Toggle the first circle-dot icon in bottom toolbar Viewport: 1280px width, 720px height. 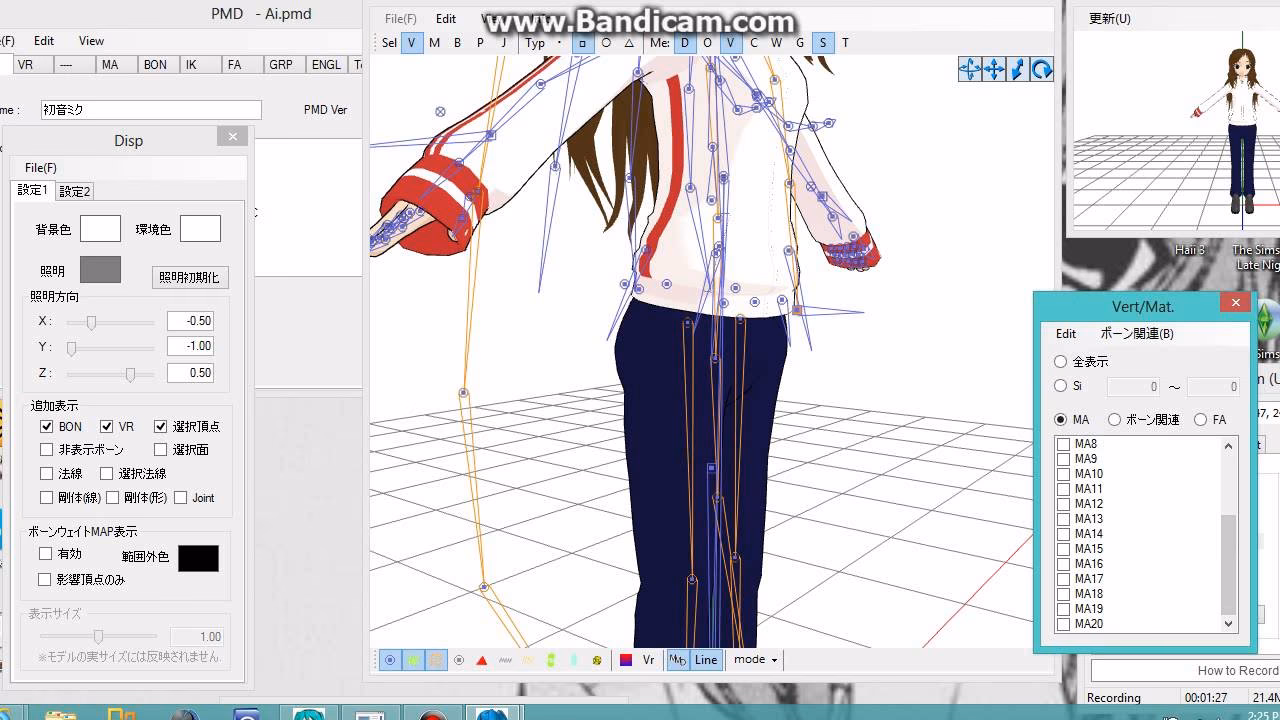coord(390,660)
